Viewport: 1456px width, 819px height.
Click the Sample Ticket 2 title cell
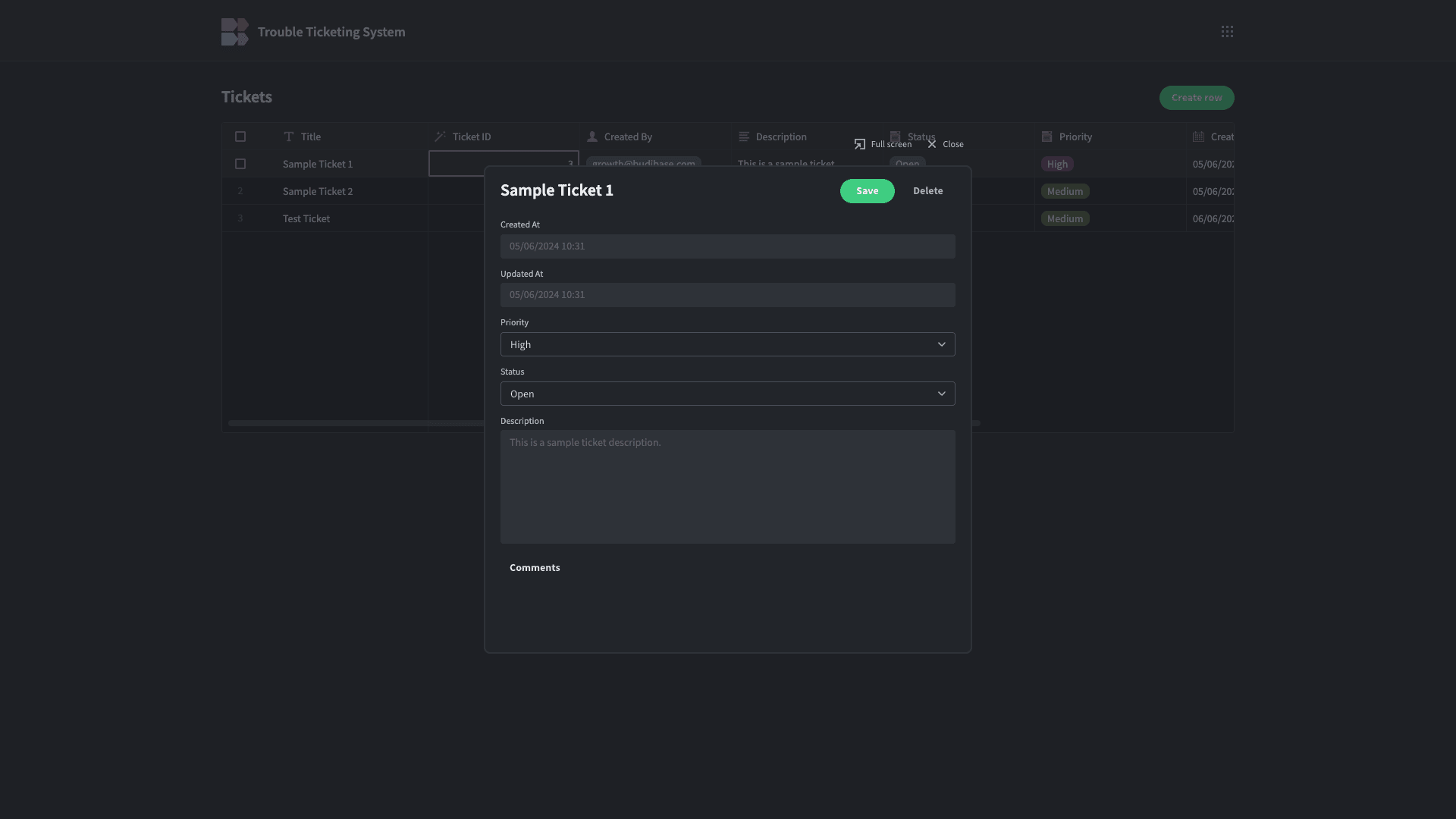(352, 191)
